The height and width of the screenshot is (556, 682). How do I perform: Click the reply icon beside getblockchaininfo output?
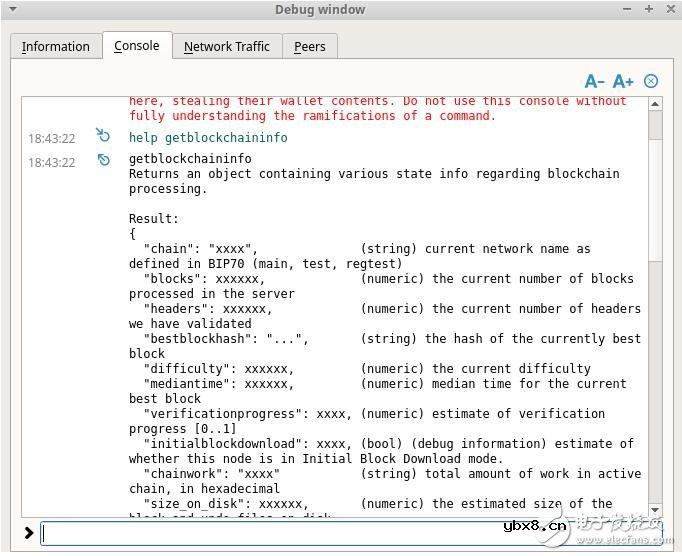[103, 160]
